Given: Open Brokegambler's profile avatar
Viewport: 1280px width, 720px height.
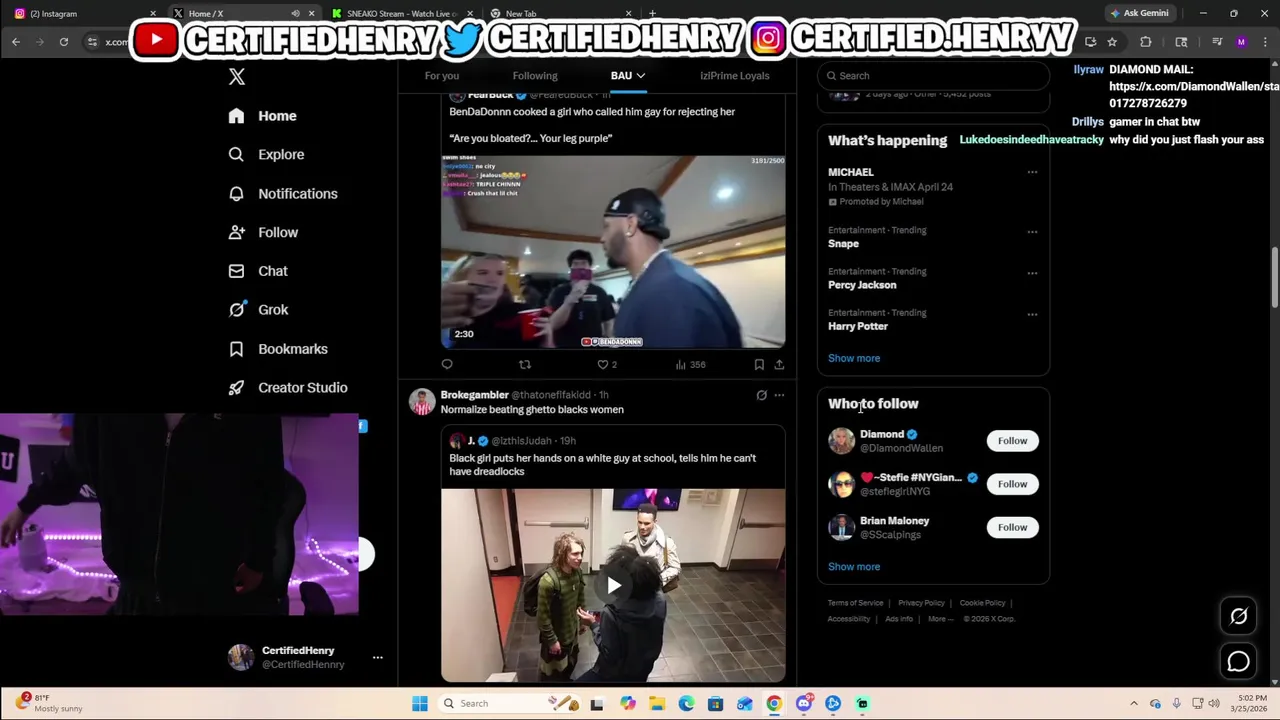Looking at the screenshot, I should click(x=422, y=402).
